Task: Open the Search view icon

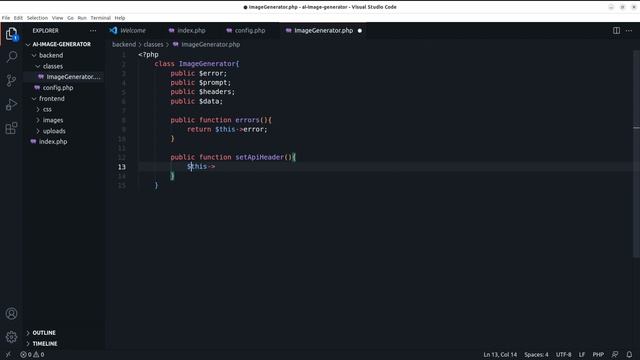Action: [11, 56]
